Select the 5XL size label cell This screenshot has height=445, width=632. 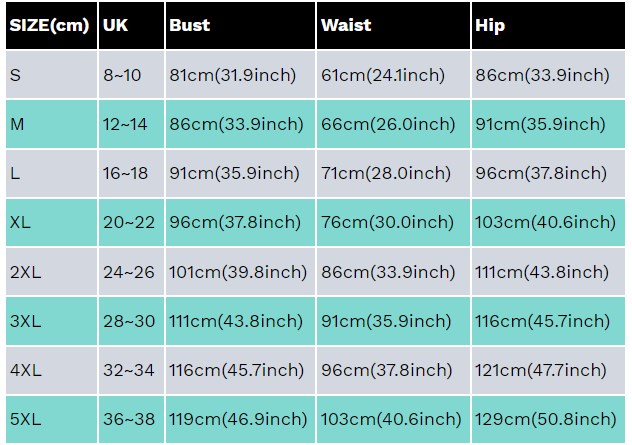[x=51, y=419]
